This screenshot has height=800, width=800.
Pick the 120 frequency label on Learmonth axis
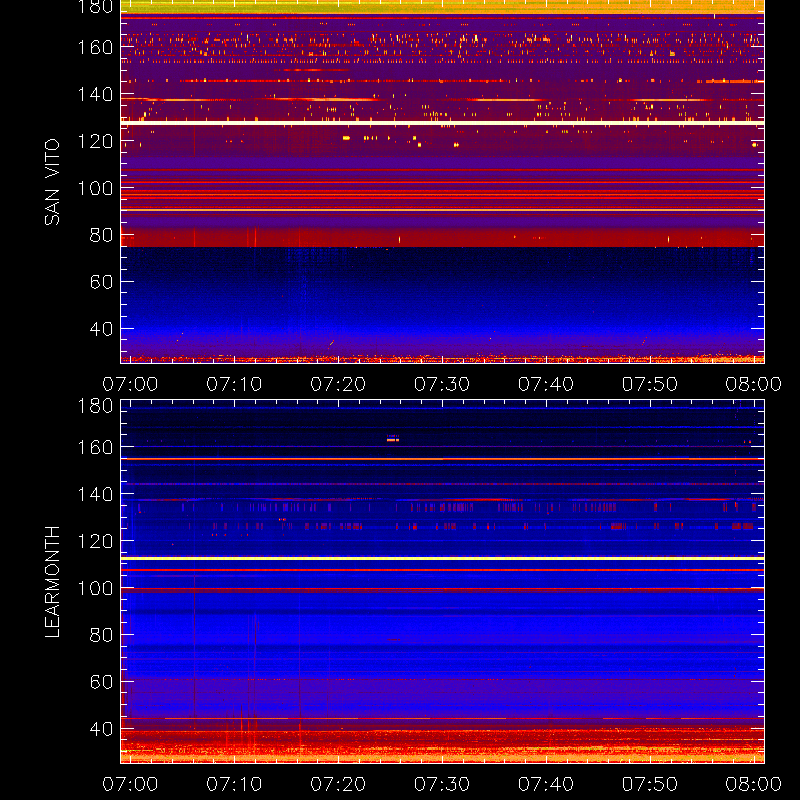95,541
